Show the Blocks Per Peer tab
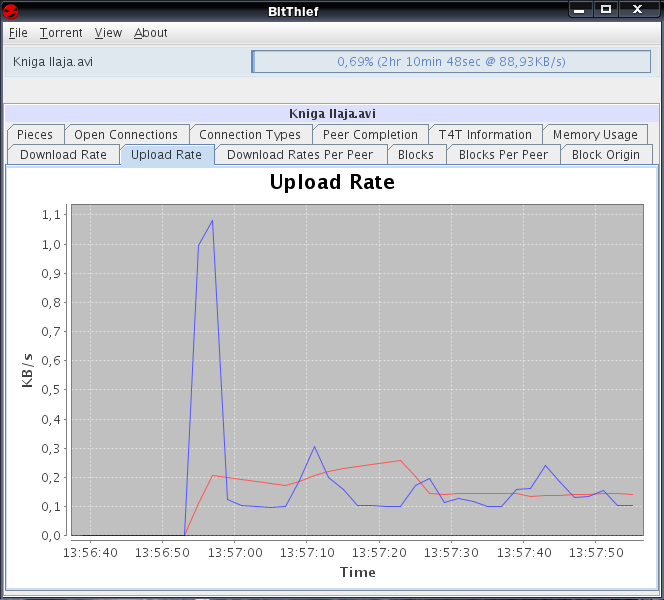The width and height of the screenshot is (664, 600). (x=504, y=155)
